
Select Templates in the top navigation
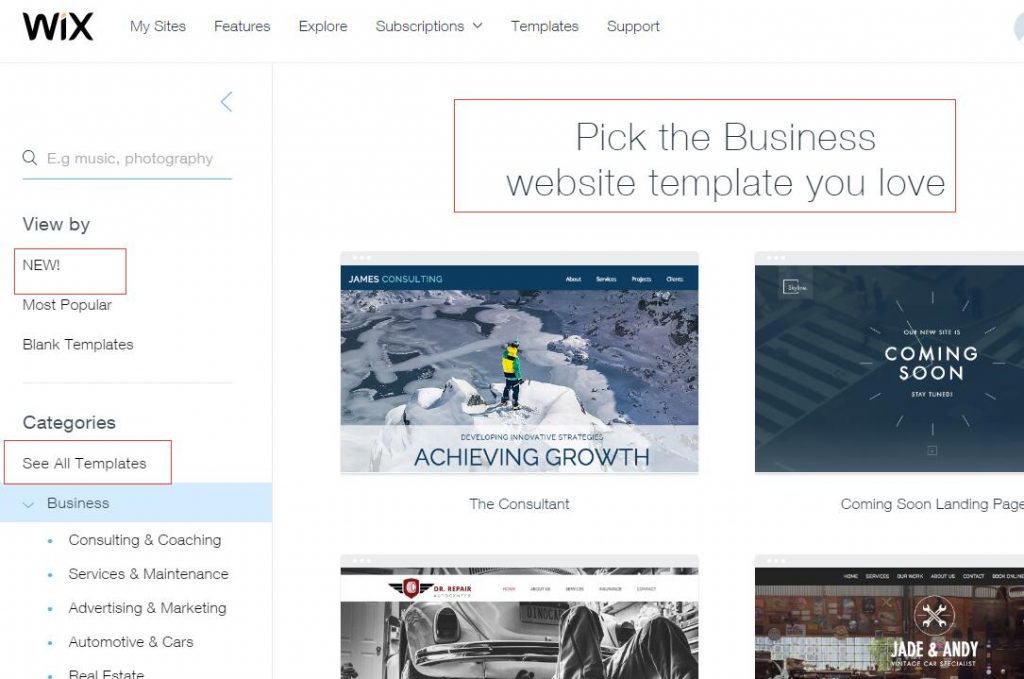point(545,26)
